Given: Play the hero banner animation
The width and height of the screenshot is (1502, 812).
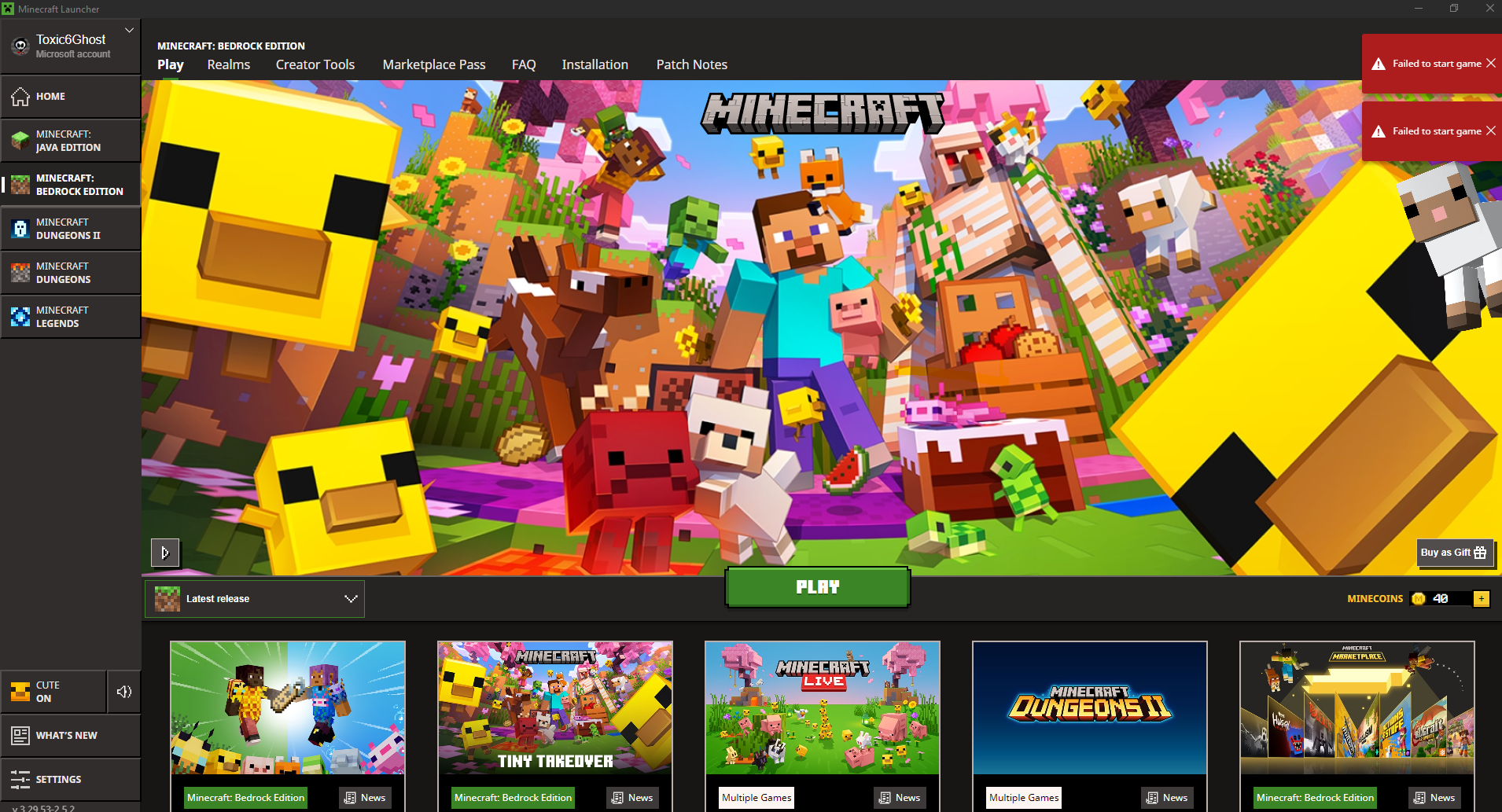Looking at the screenshot, I should [165, 553].
